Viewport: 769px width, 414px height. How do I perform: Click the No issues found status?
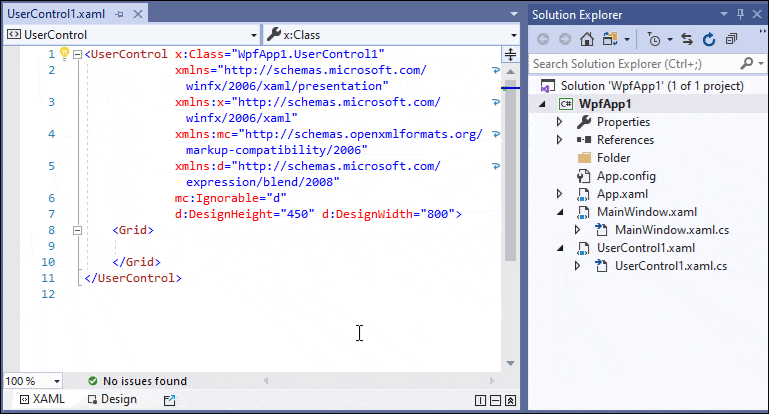(137, 381)
